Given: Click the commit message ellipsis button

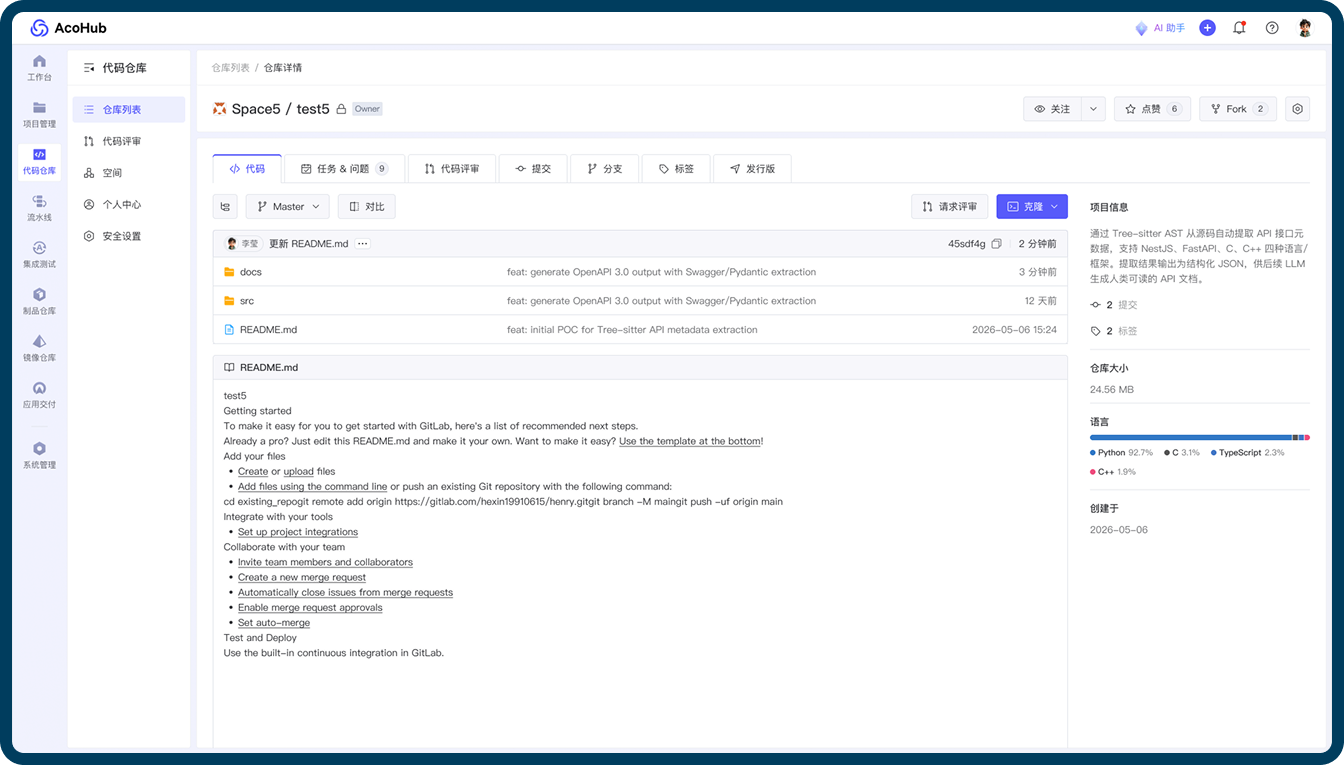Looking at the screenshot, I should coord(362,244).
